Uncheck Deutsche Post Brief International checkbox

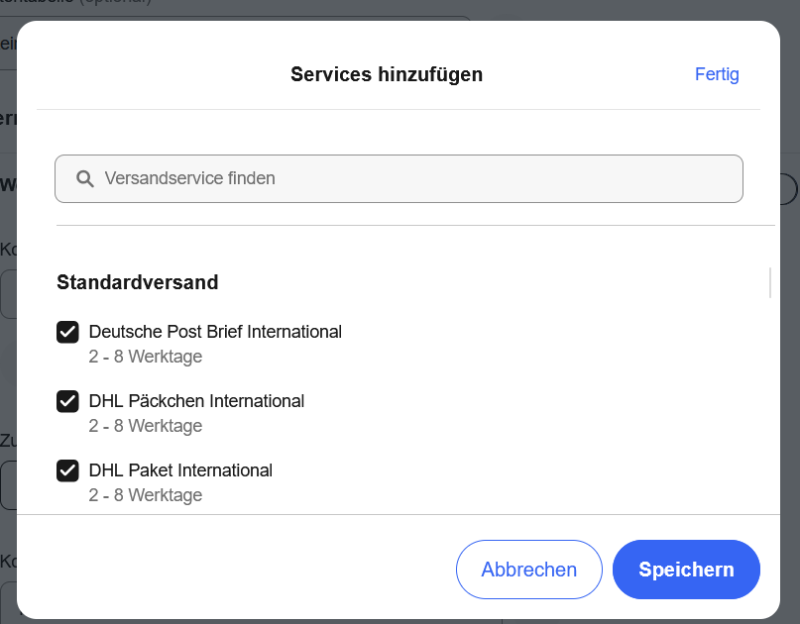point(67,332)
